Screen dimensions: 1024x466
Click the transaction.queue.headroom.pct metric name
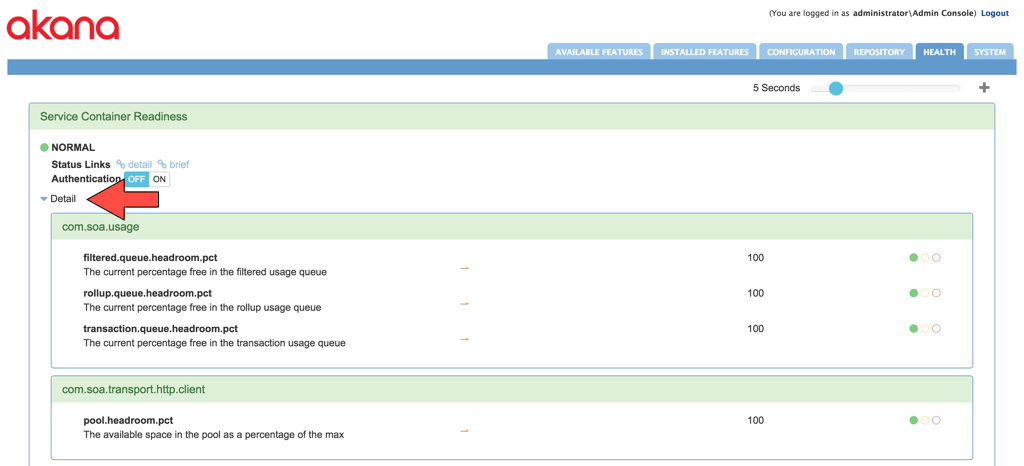click(161, 329)
